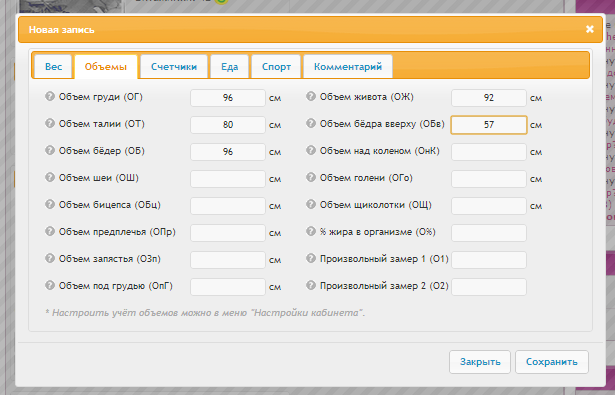The height and width of the screenshot is (395, 615).
Task: Click help icon next to Объем щиколотки (ОЩ)
Action: (311, 204)
